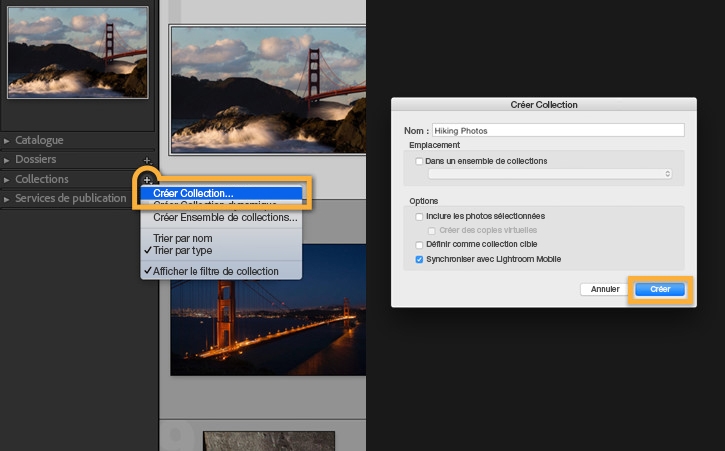
Task: Check Dans un ensemble de collections
Action: tap(419, 161)
